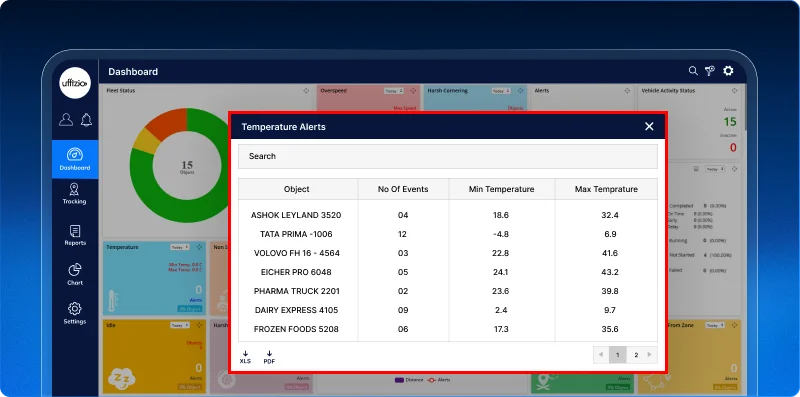Viewport: 800px width, 397px height.
Task: Open the user profile icon
Action: (66, 119)
